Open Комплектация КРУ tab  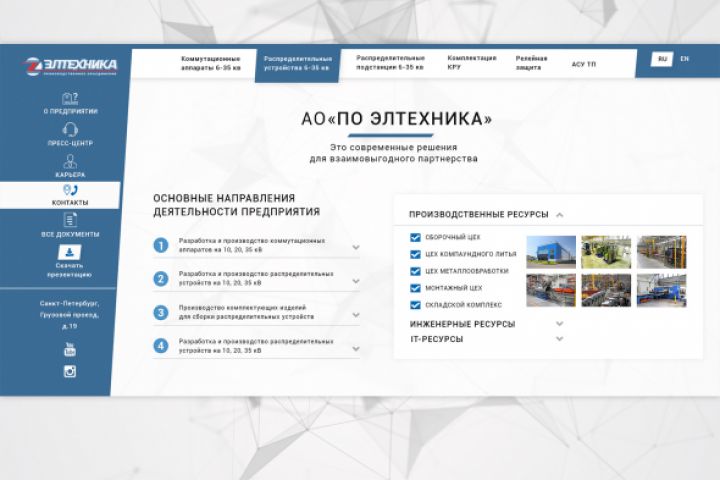(472, 63)
